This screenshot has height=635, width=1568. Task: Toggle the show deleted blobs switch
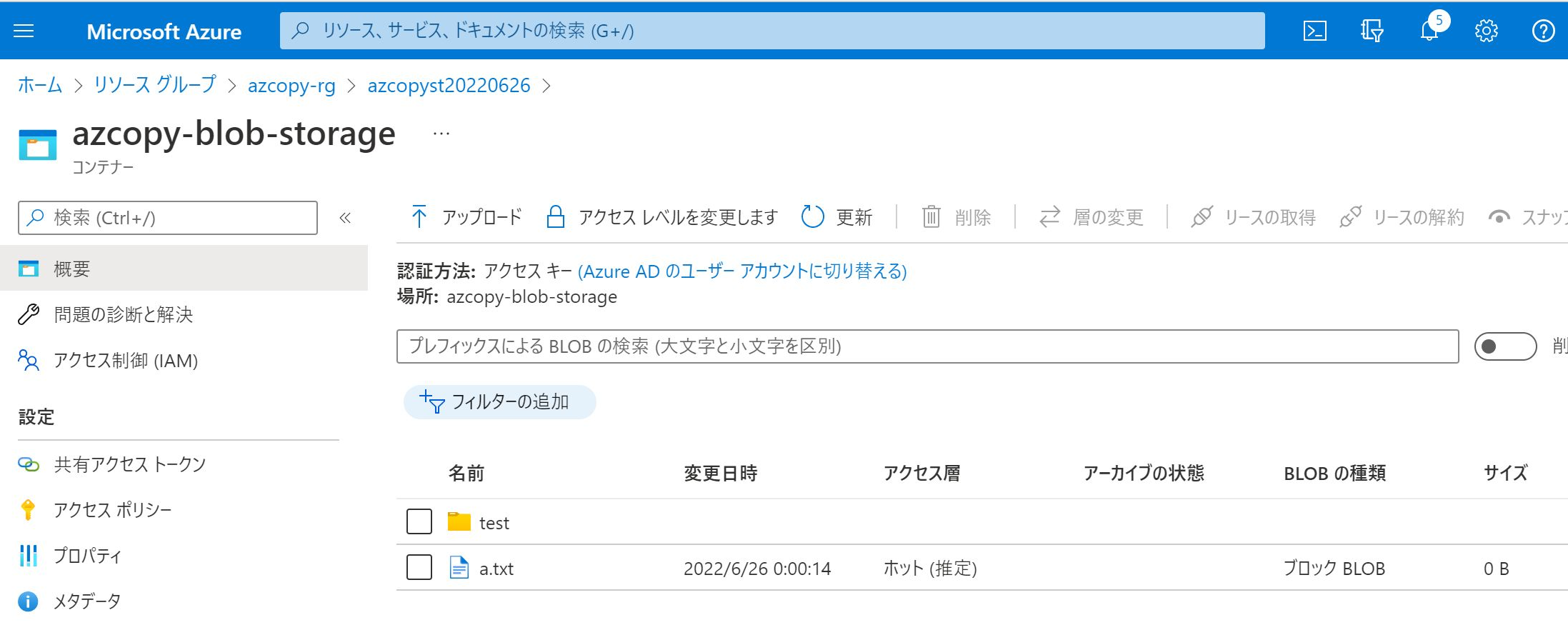coord(1505,346)
